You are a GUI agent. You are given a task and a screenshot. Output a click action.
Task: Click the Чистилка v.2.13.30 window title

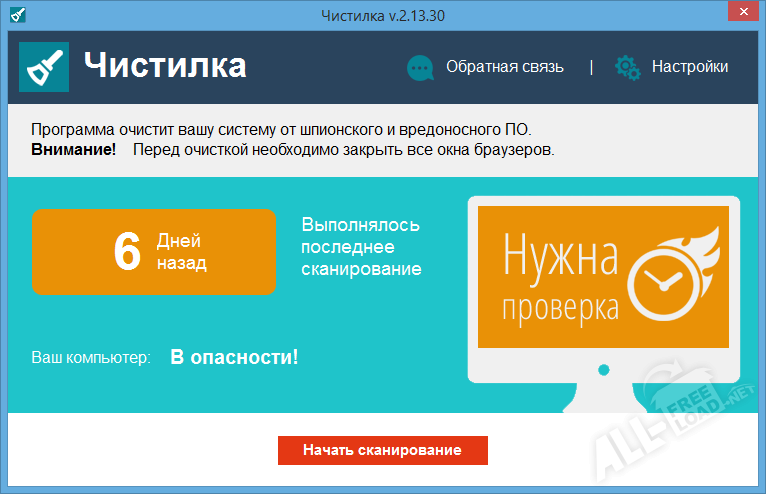382,15
